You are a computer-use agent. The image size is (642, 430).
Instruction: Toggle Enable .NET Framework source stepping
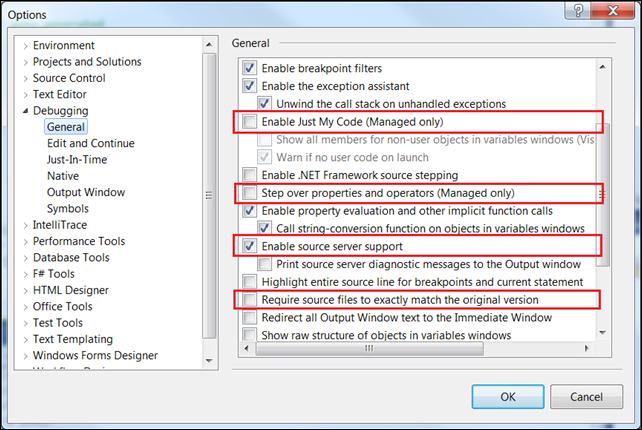(x=249, y=175)
